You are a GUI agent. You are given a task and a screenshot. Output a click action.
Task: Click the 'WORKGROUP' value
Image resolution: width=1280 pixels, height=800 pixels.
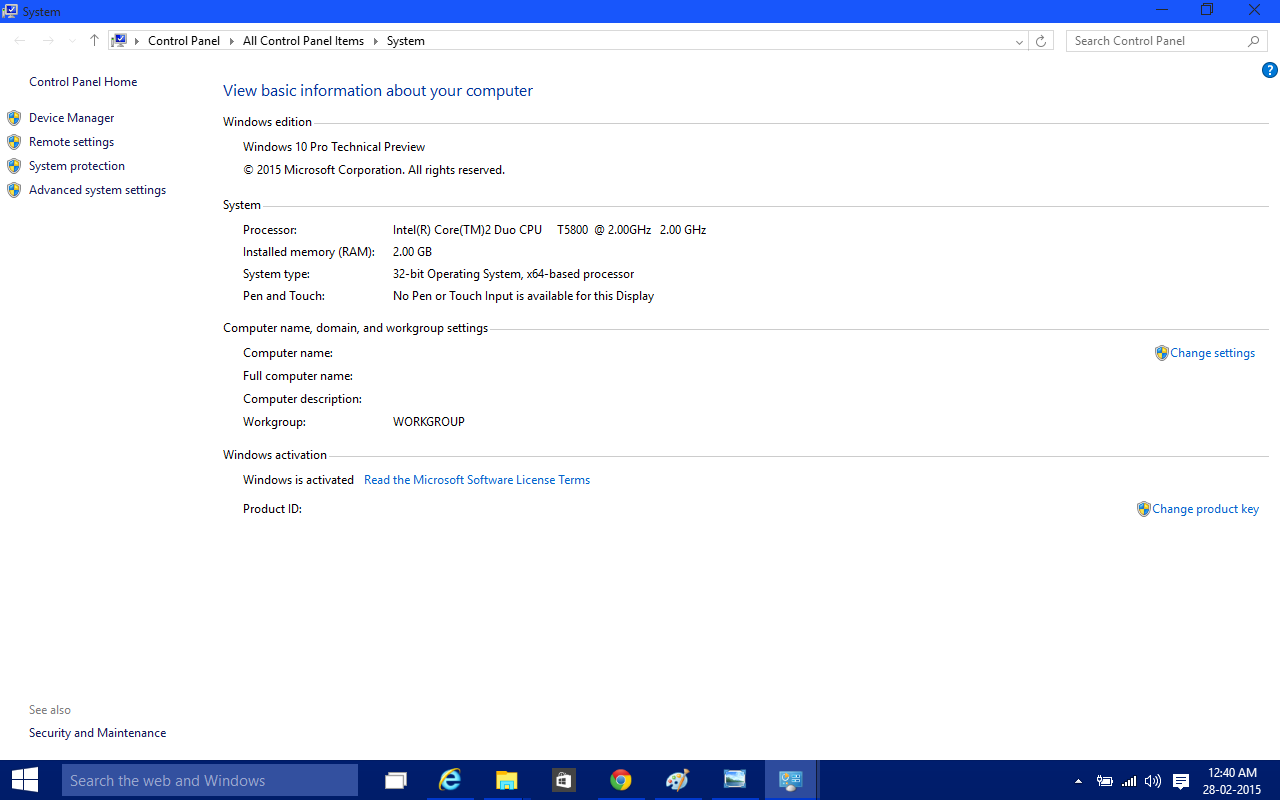click(429, 422)
